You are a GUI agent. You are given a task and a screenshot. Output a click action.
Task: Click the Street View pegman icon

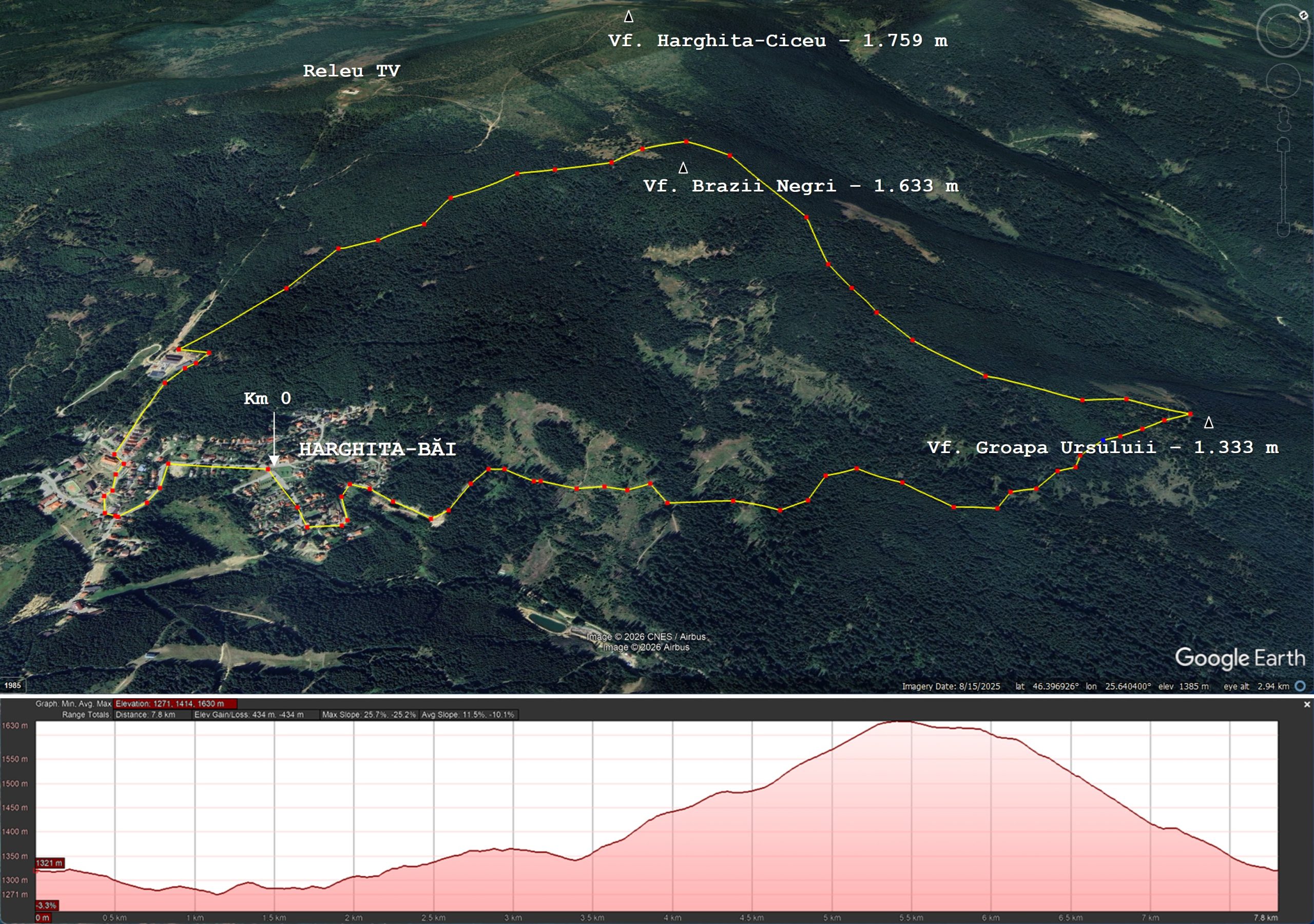(x=1283, y=119)
